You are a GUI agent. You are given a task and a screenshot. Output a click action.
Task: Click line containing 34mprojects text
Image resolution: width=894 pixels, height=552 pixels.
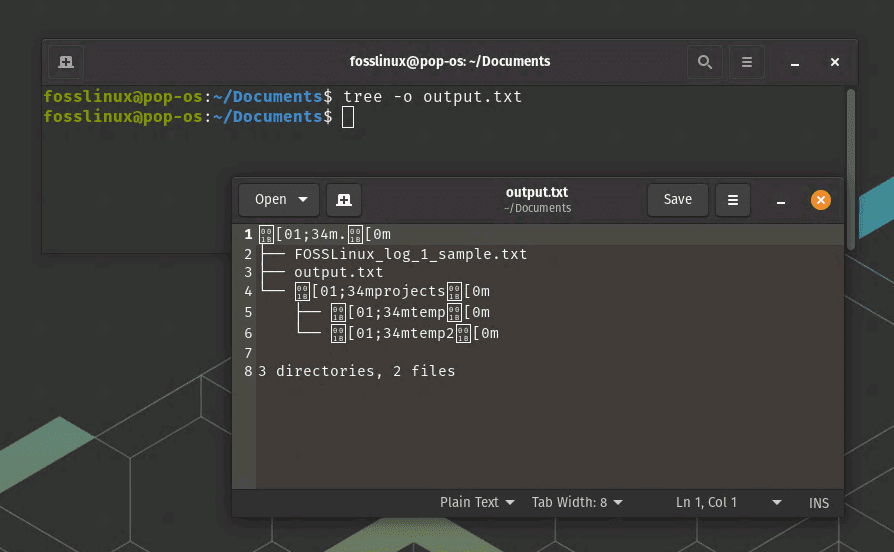click(x=392, y=291)
